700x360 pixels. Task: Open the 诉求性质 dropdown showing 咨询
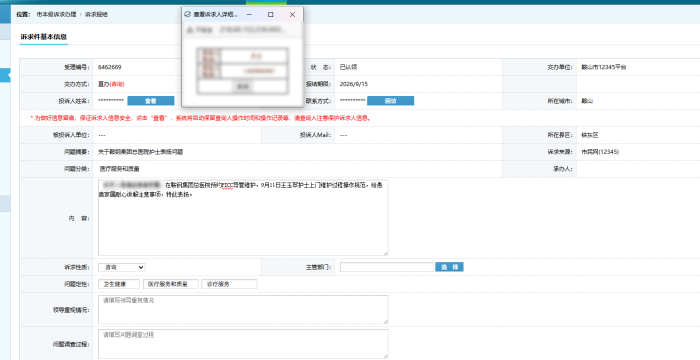121,267
